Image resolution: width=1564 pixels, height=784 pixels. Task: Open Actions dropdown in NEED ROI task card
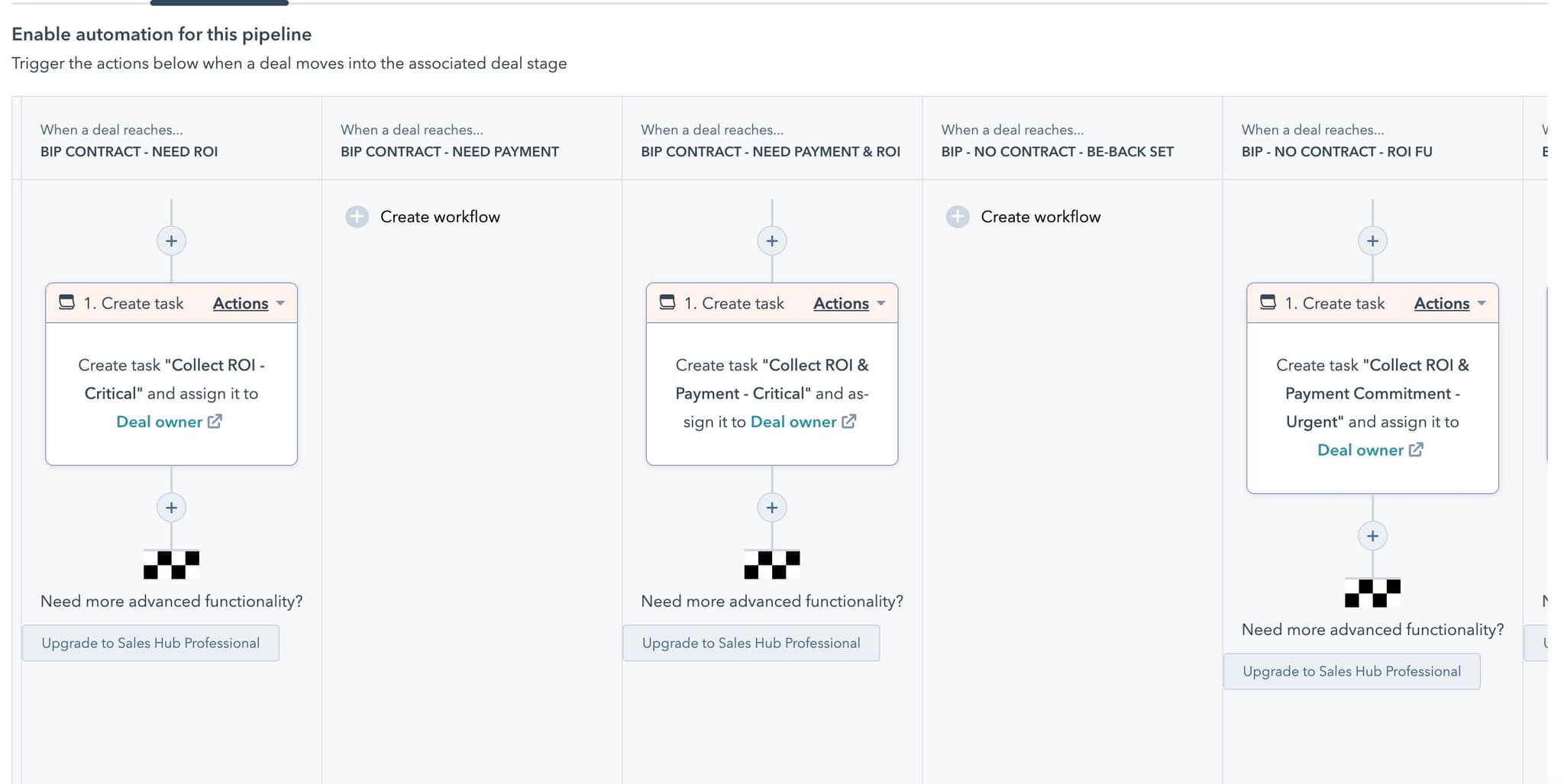[248, 304]
